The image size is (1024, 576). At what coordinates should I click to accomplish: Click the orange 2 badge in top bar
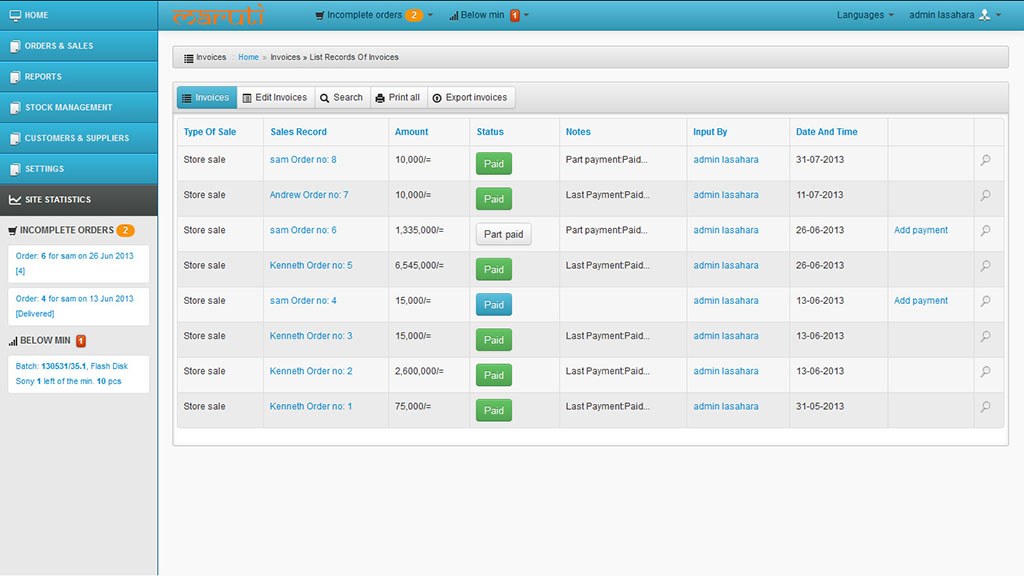coord(413,15)
